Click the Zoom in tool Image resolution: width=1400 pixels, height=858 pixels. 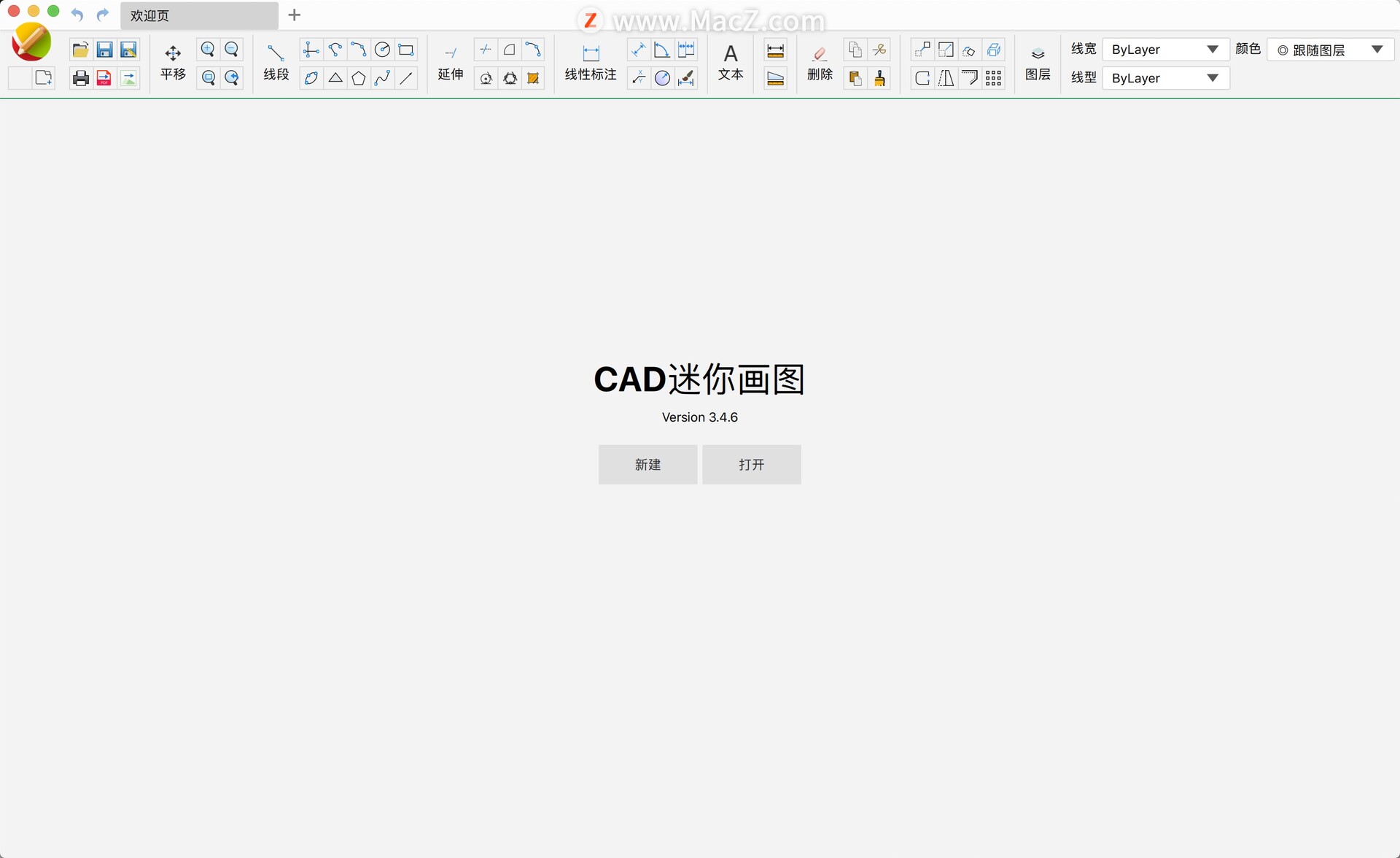coord(207,49)
